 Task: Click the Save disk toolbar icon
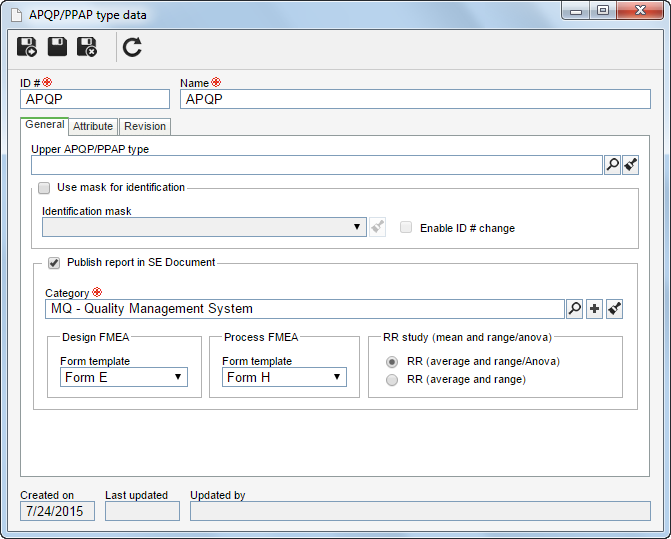coord(57,47)
